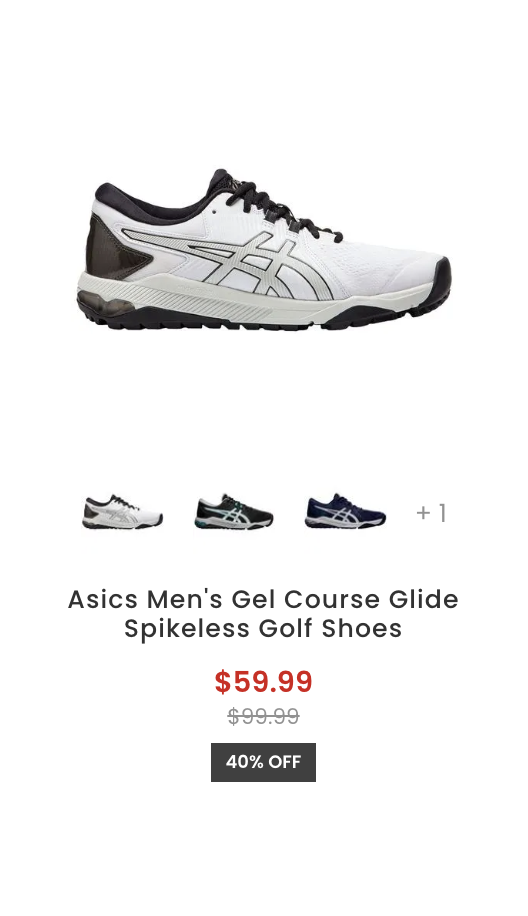528x916 pixels.
Task: Choose the navy blue shoe color thumbnail
Action: (345, 512)
